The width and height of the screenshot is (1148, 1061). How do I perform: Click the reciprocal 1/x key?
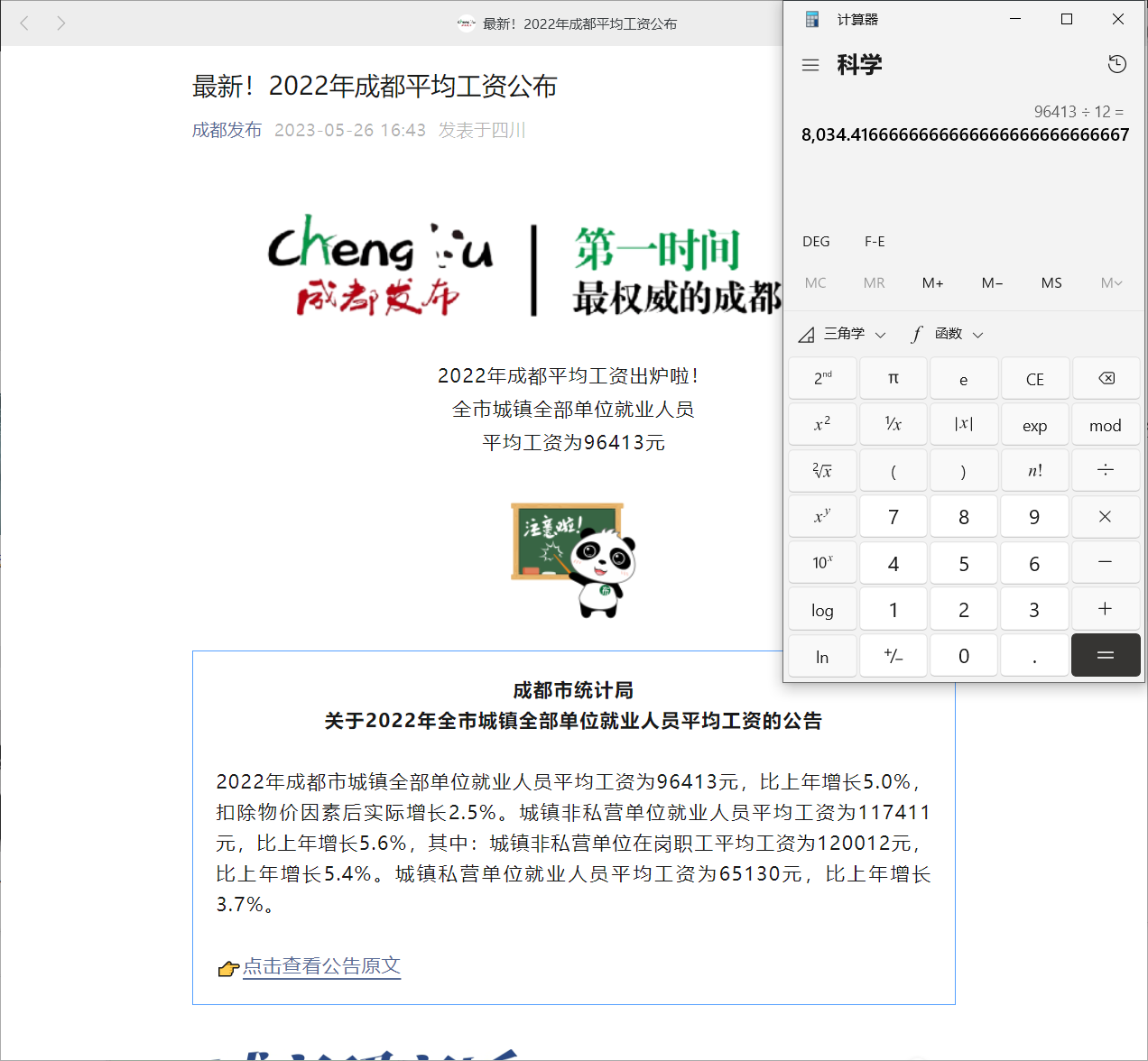[893, 425]
